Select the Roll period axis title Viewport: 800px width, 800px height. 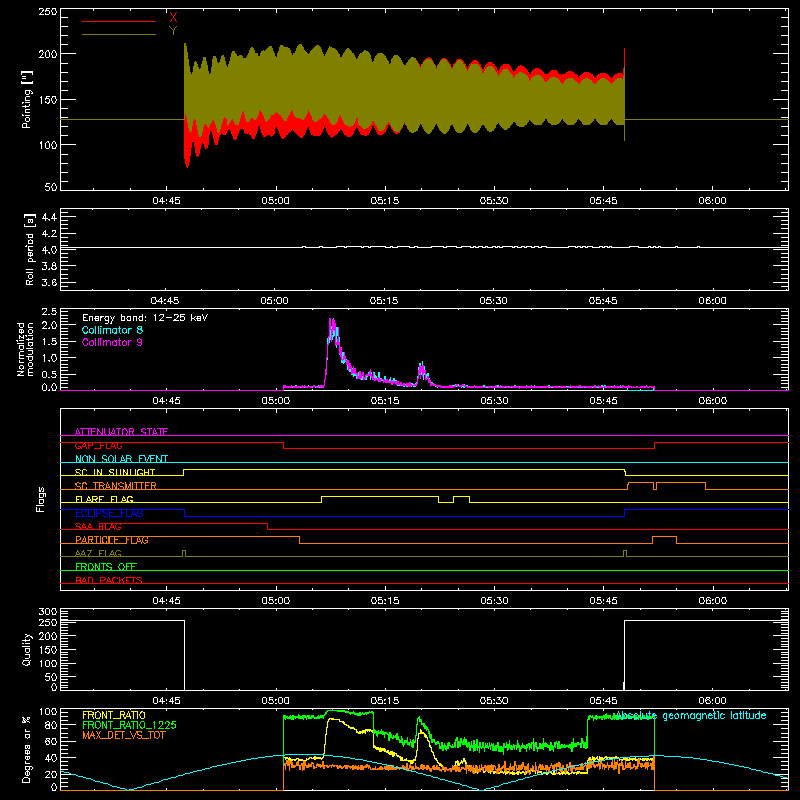click(30, 249)
